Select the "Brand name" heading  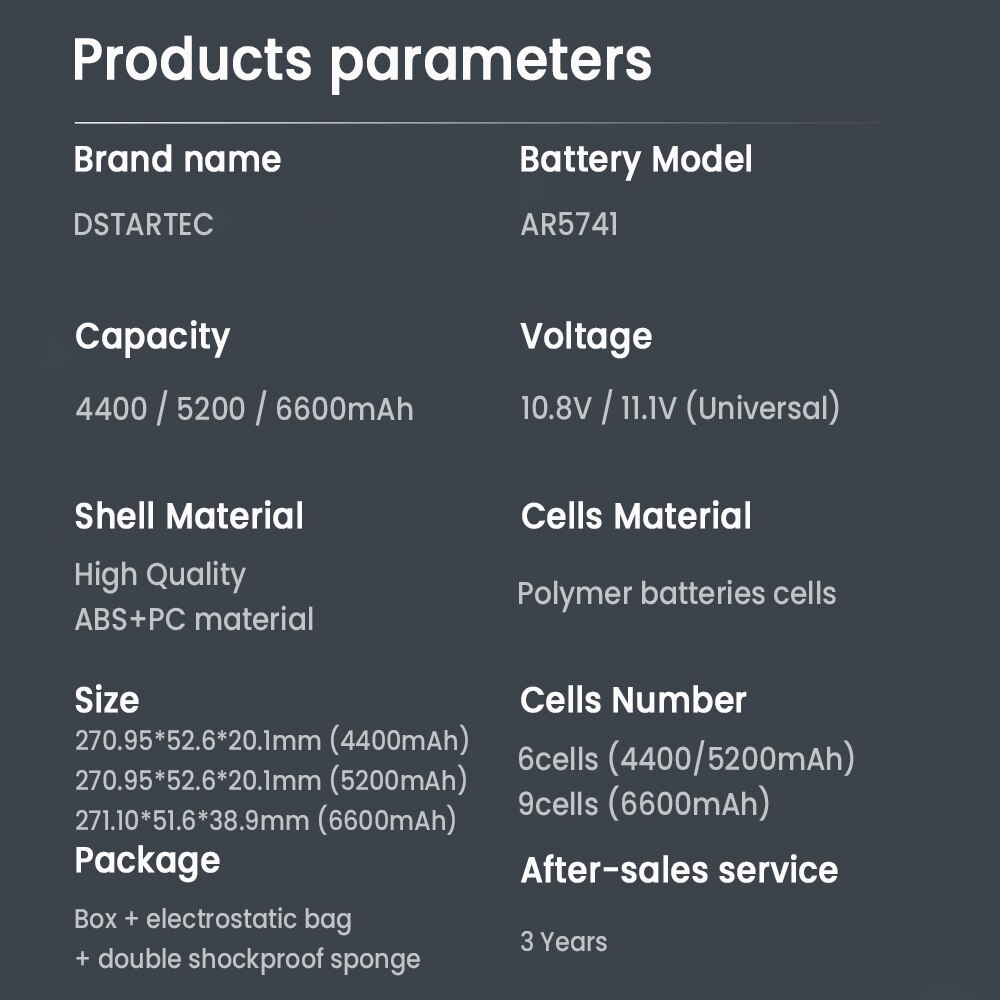tap(178, 160)
